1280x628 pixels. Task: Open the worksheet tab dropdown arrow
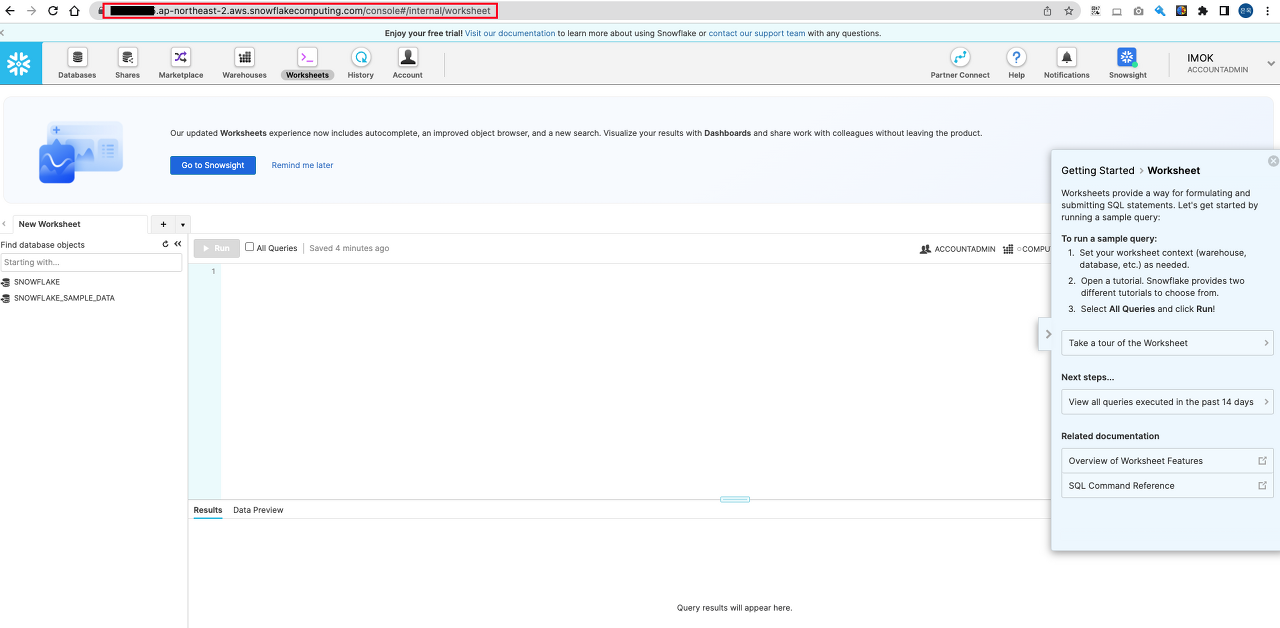pos(182,225)
